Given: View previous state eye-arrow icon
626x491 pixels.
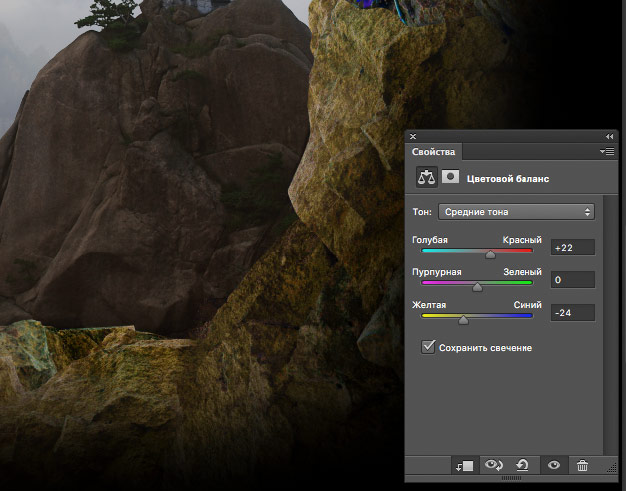Looking at the screenshot, I should click(x=493, y=465).
